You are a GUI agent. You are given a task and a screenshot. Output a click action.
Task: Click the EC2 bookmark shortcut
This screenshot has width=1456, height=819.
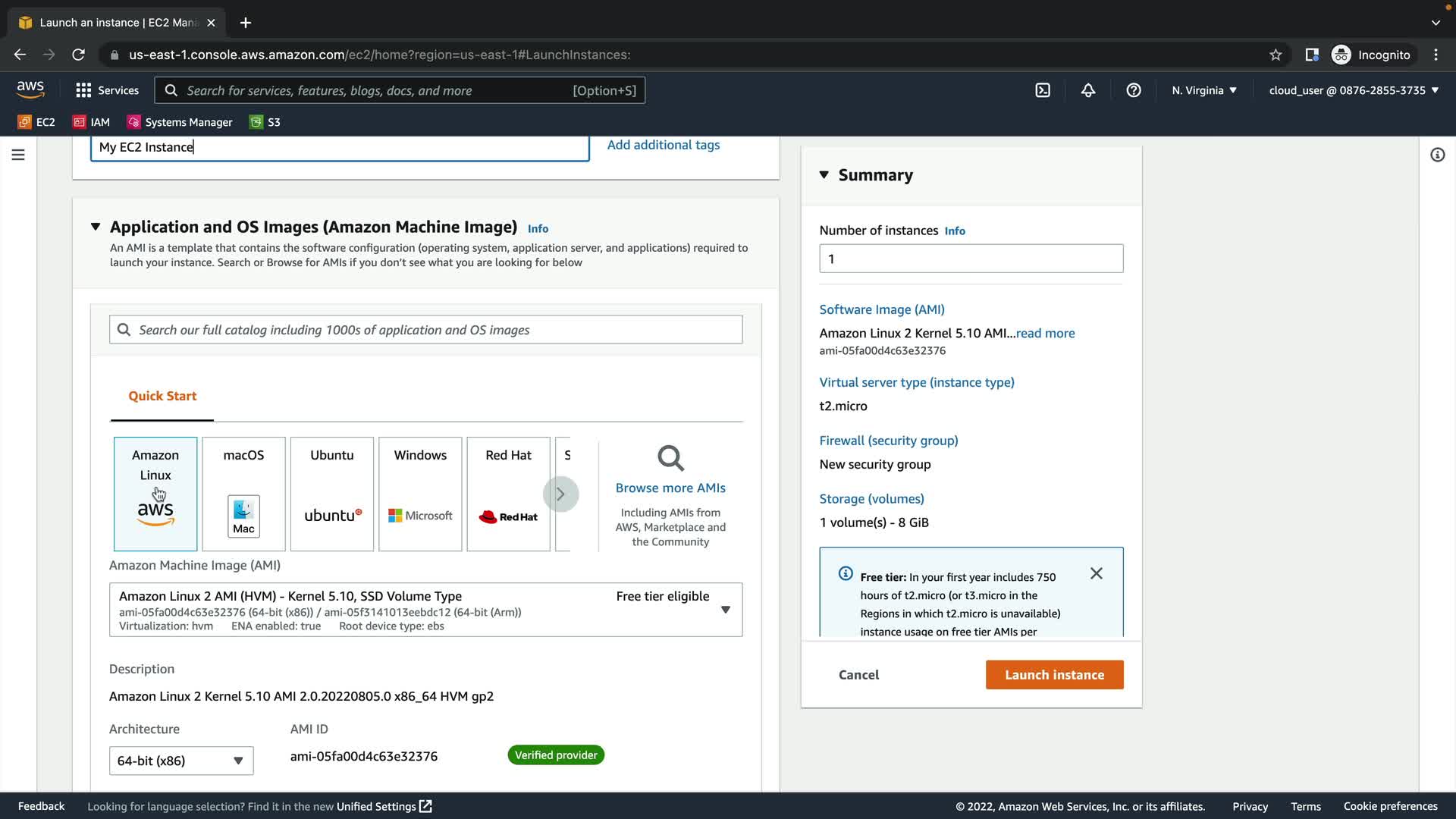[x=36, y=122]
